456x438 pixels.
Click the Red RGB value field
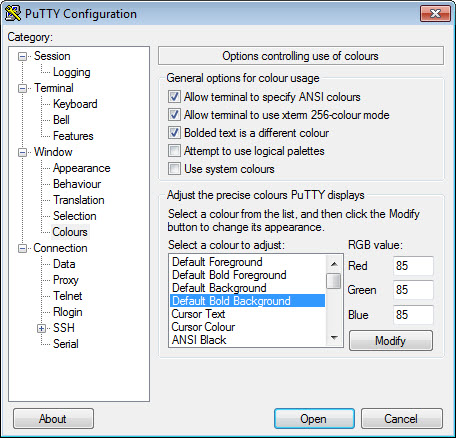coord(413,266)
